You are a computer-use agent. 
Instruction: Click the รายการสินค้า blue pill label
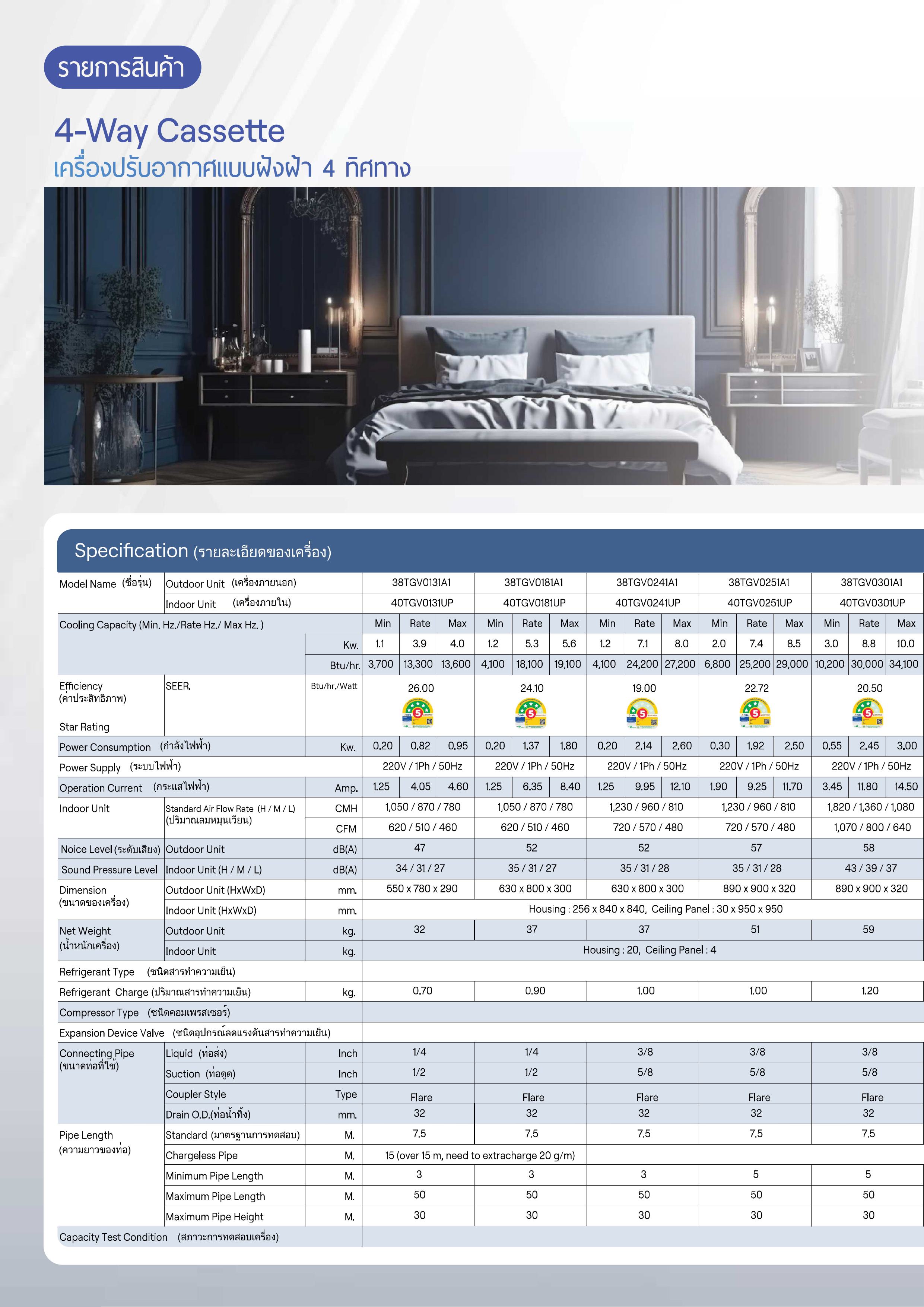(x=122, y=68)
